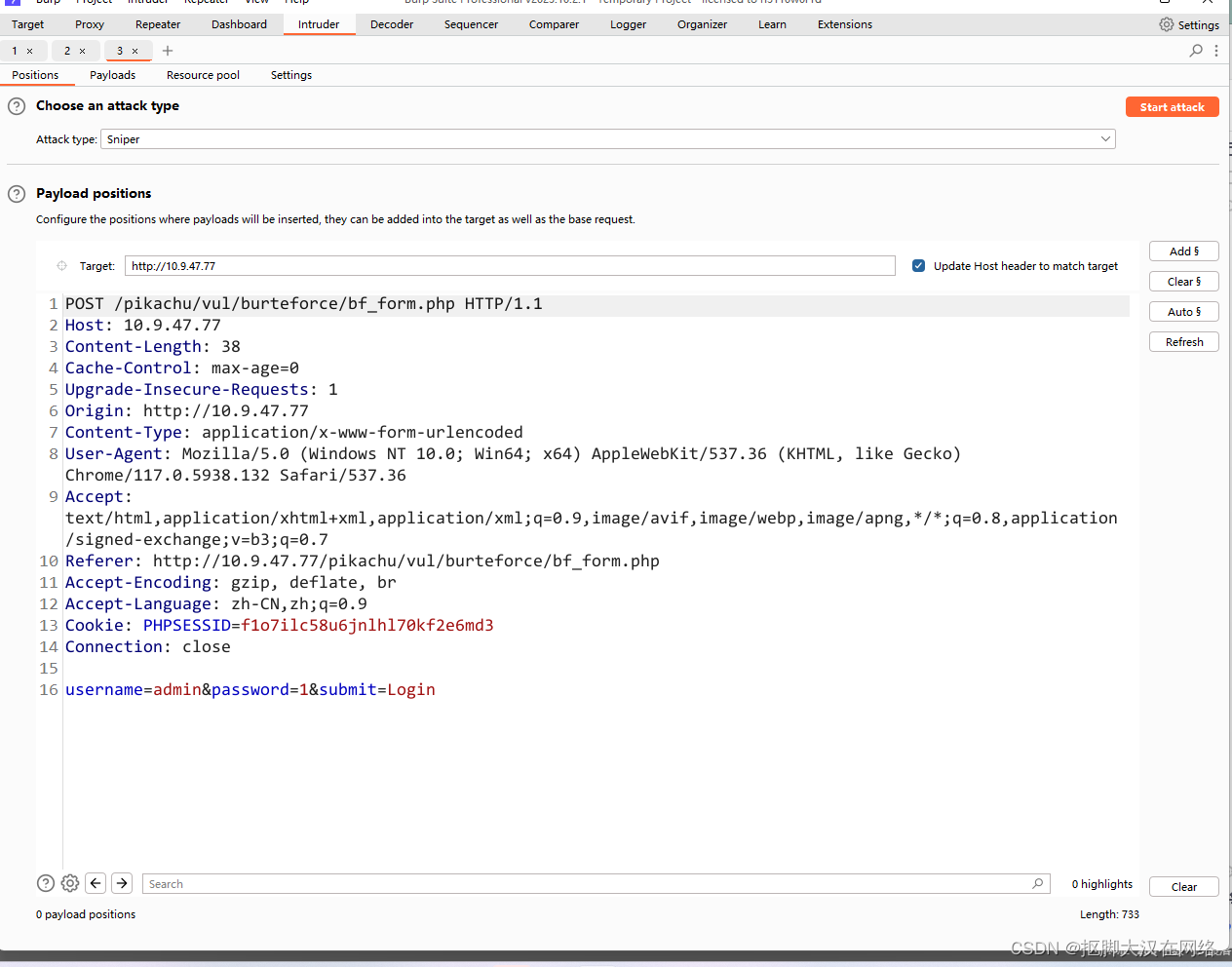
Task: Click the Clear highlights button
Action: coord(1184,887)
